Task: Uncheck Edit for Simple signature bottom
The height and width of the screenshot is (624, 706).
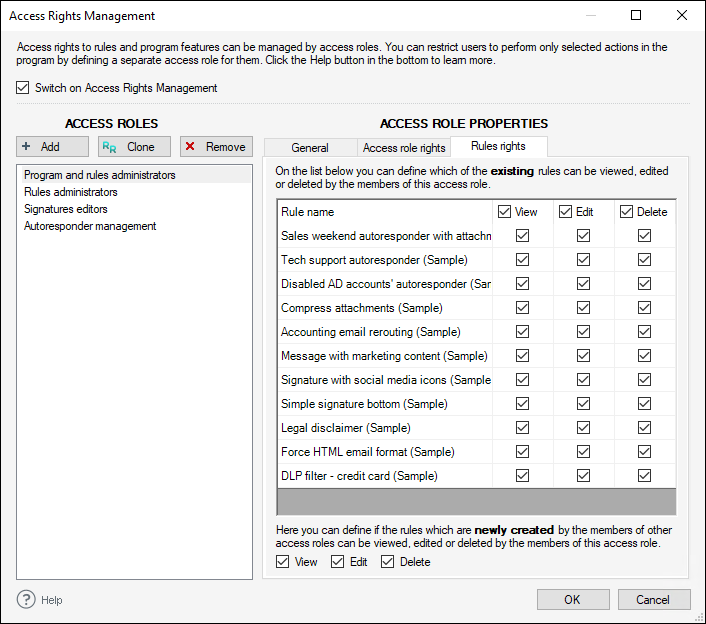Action: [584, 404]
